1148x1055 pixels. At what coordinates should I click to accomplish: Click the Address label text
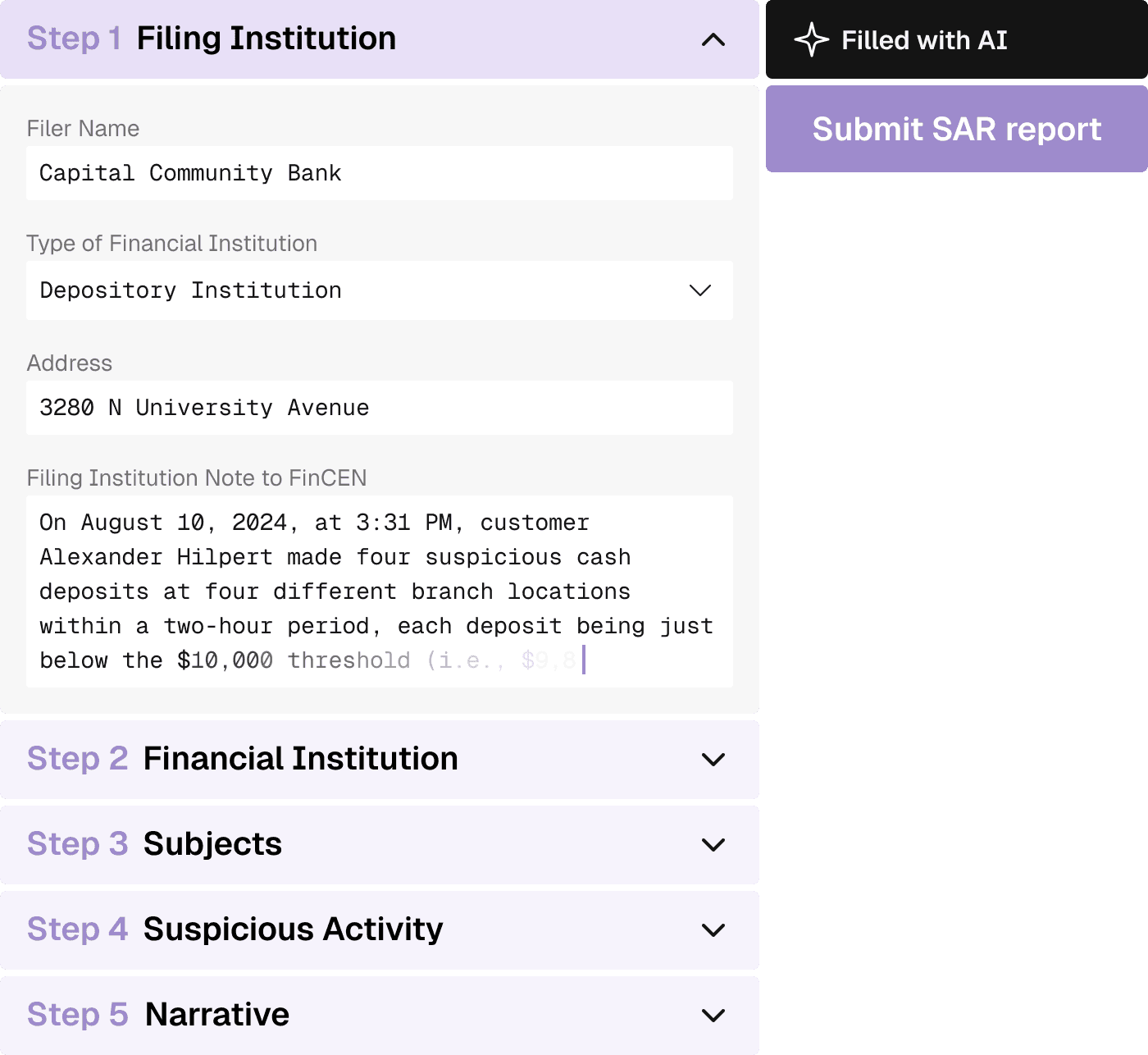click(70, 363)
